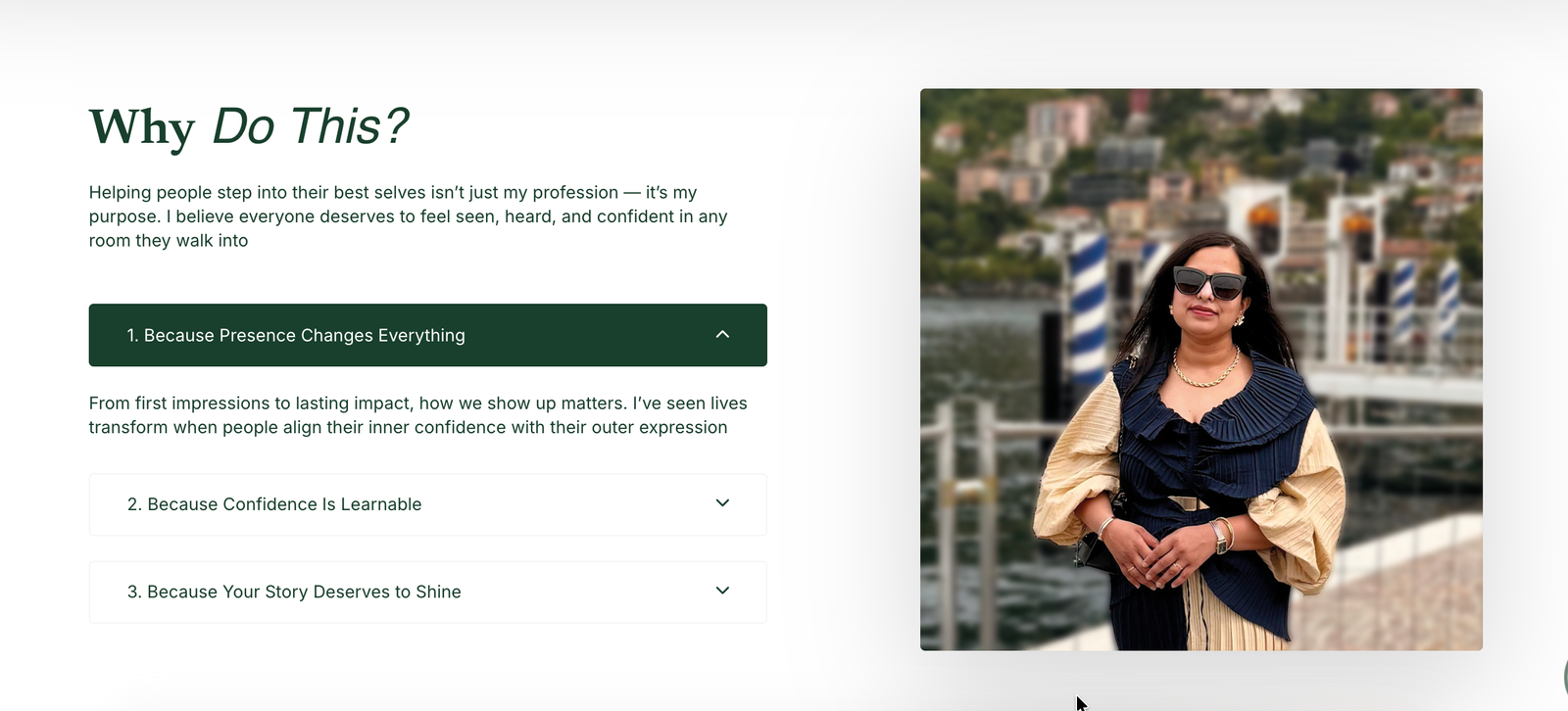Click the sunglasses in the portrait photo
Screen dimensions: 1568x711
1208,284
